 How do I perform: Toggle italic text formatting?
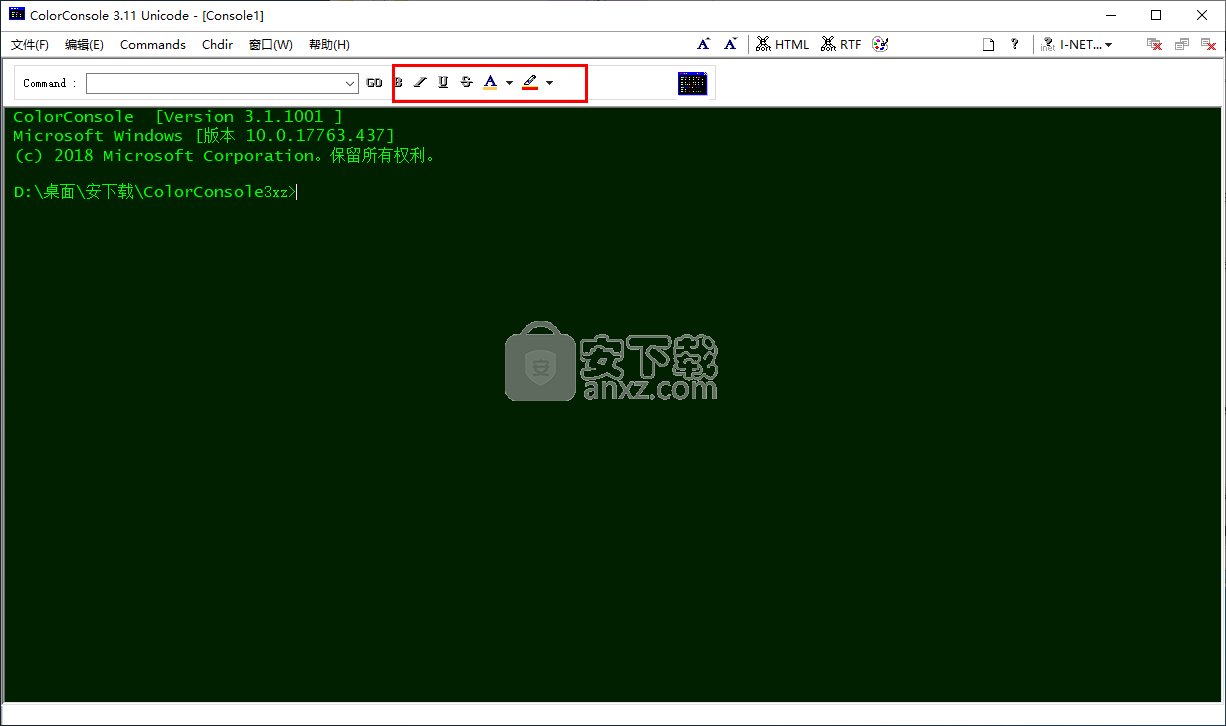coord(420,82)
